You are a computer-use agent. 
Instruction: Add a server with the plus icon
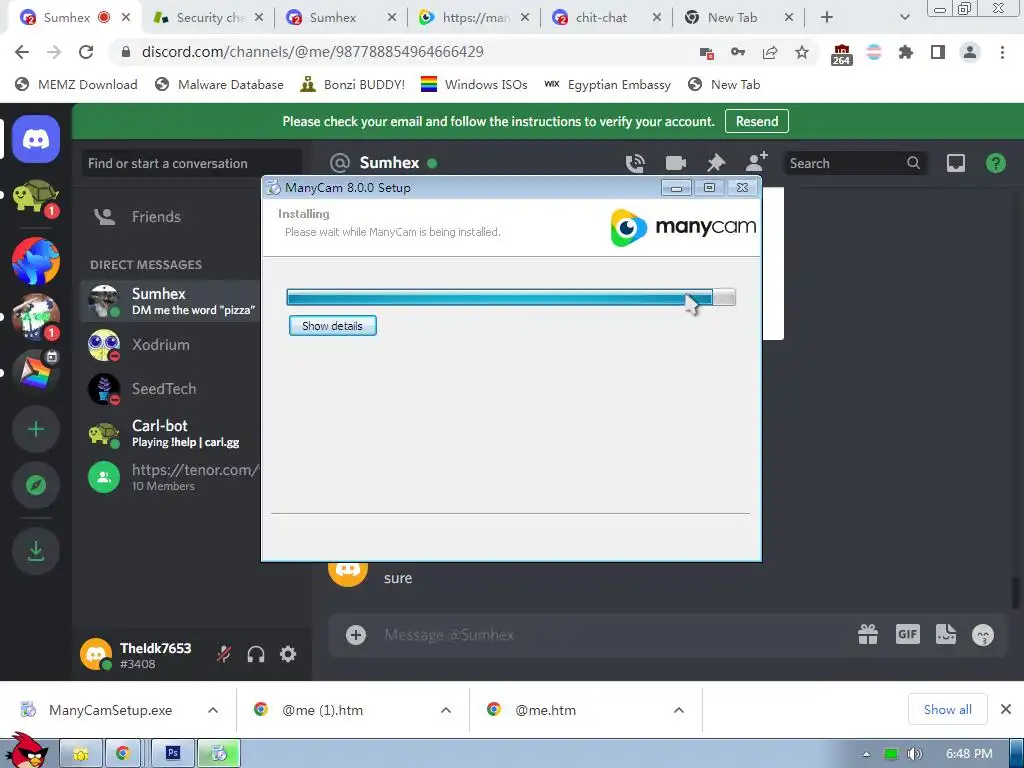tap(36, 429)
